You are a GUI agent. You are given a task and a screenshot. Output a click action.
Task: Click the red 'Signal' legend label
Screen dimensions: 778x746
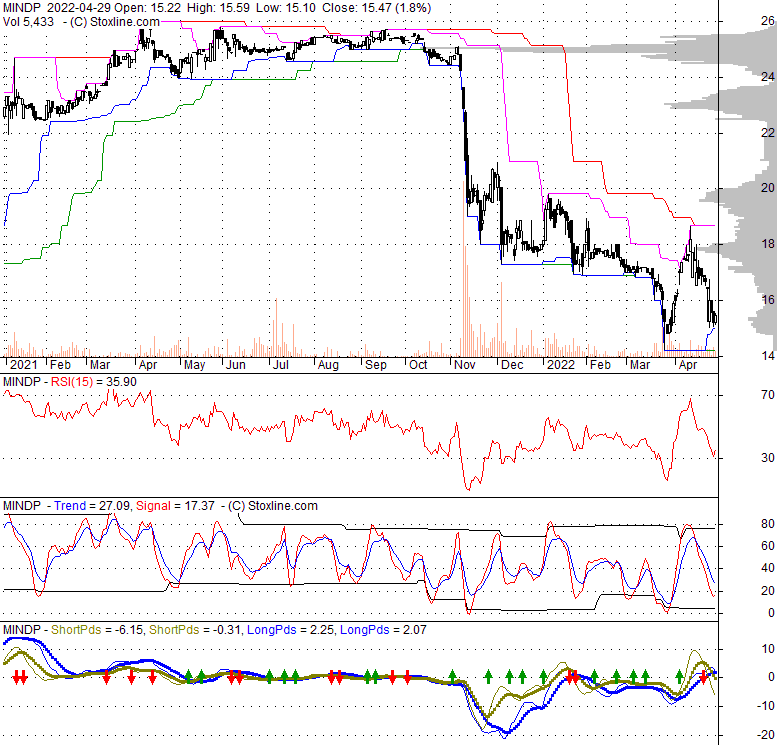(153, 506)
